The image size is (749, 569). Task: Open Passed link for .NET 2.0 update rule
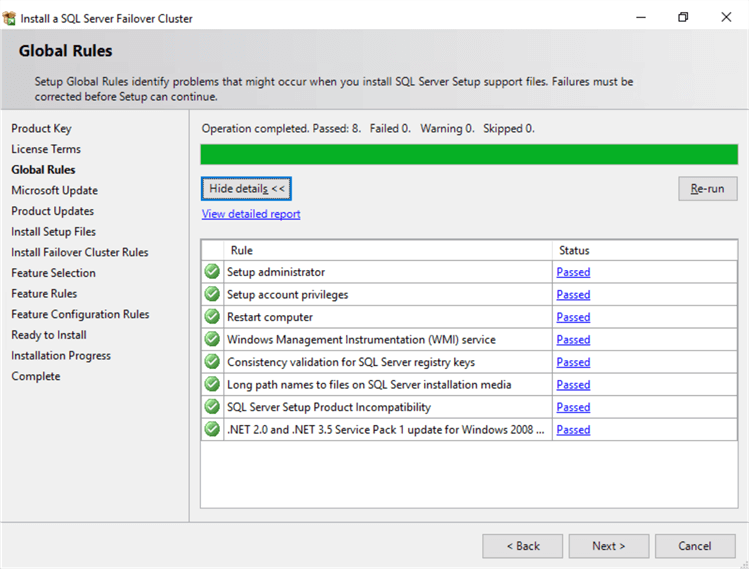(x=573, y=429)
